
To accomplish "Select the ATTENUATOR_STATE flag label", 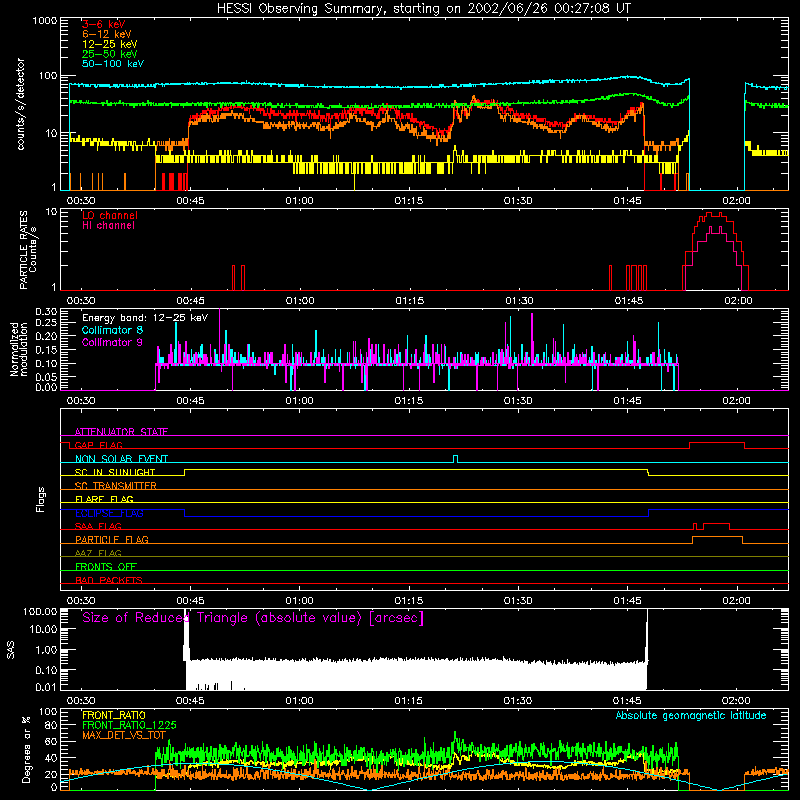I will click(121, 432).
